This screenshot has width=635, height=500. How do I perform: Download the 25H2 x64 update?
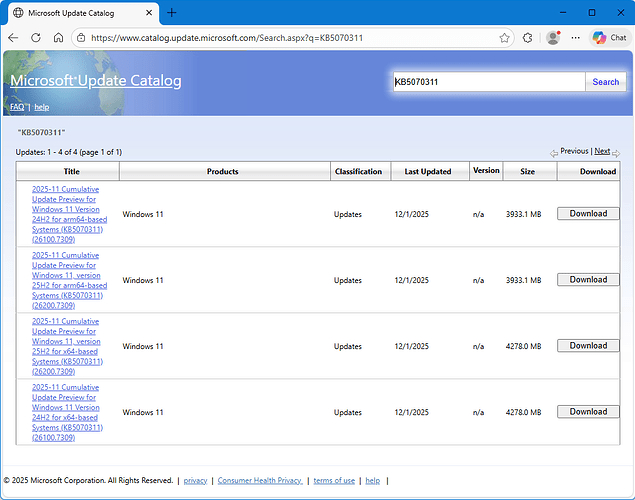pyautogui.click(x=588, y=346)
